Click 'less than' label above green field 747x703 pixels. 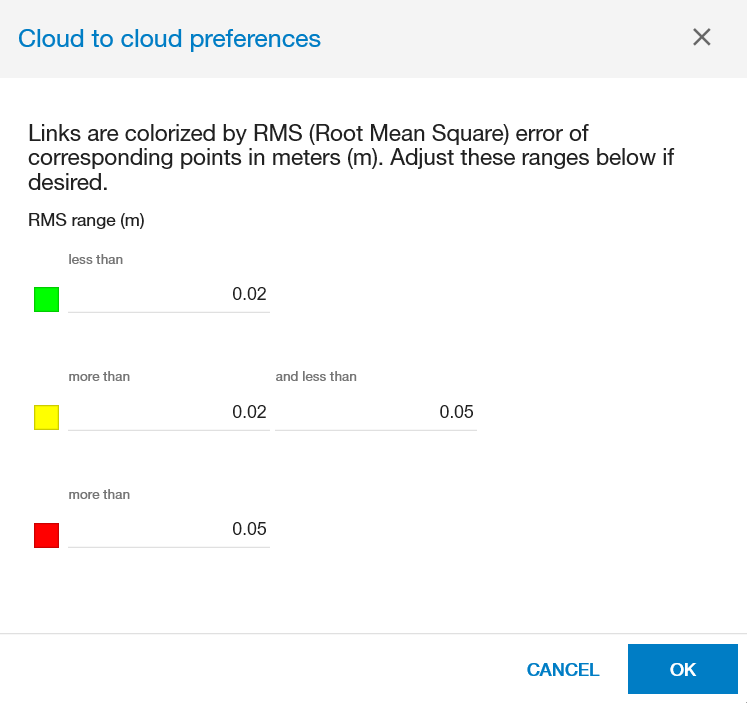95,259
